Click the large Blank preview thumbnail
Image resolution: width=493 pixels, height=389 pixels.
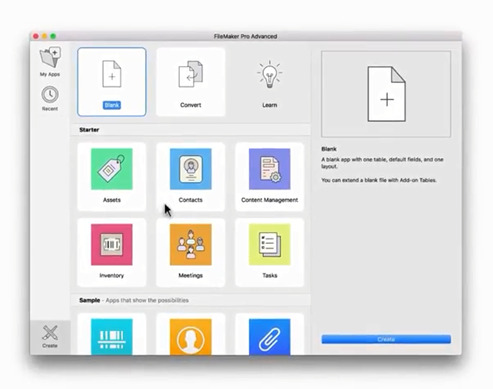click(x=386, y=94)
